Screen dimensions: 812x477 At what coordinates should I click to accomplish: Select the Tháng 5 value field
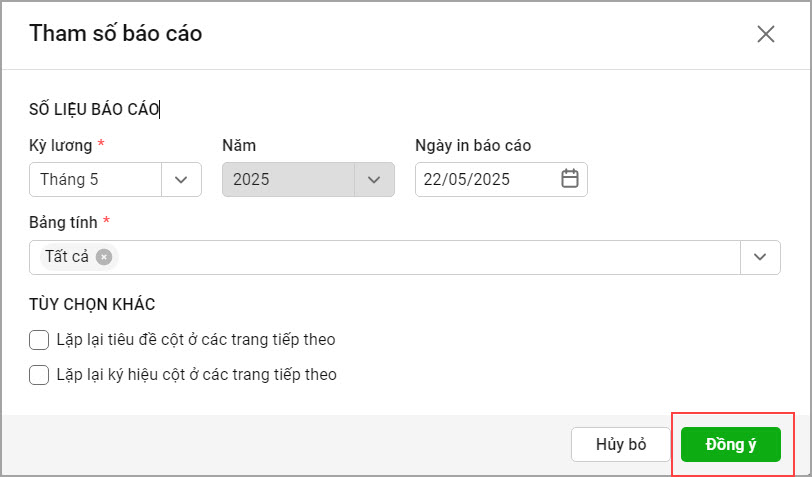point(95,180)
